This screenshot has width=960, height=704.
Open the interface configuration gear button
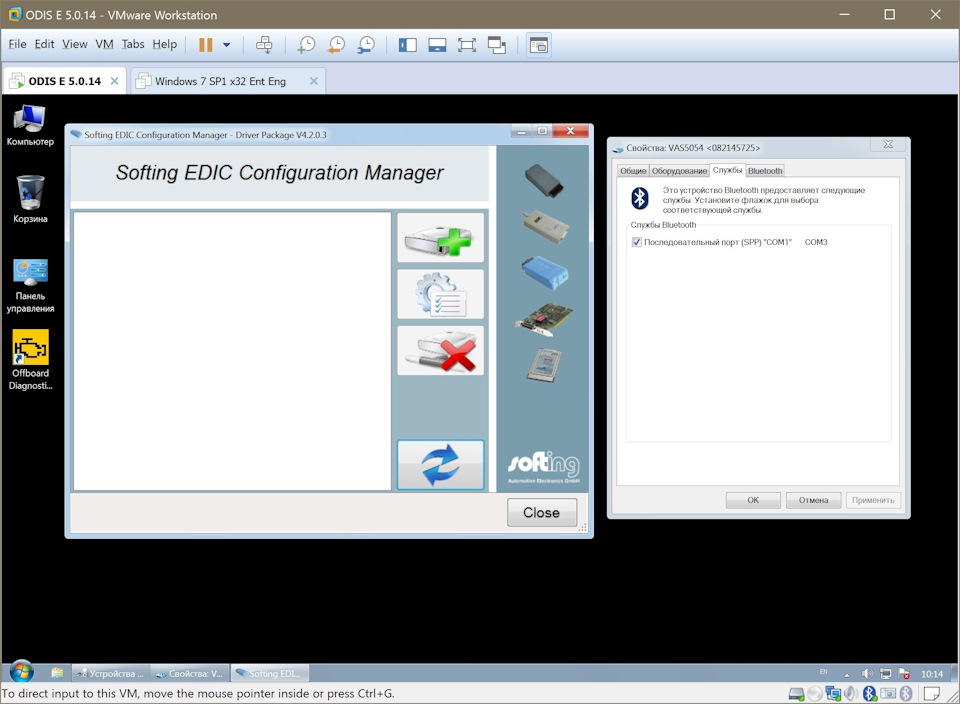coord(440,294)
